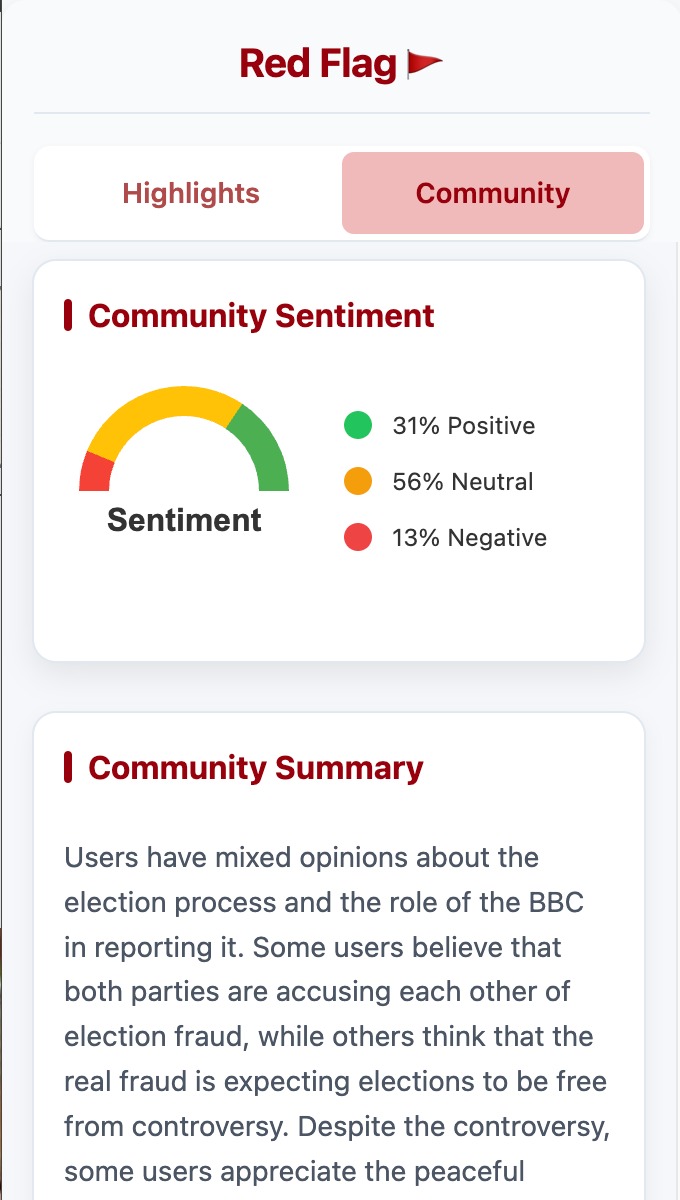Click the red Negative legend dot
The image size is (680, 1200).
pos(358,538)
